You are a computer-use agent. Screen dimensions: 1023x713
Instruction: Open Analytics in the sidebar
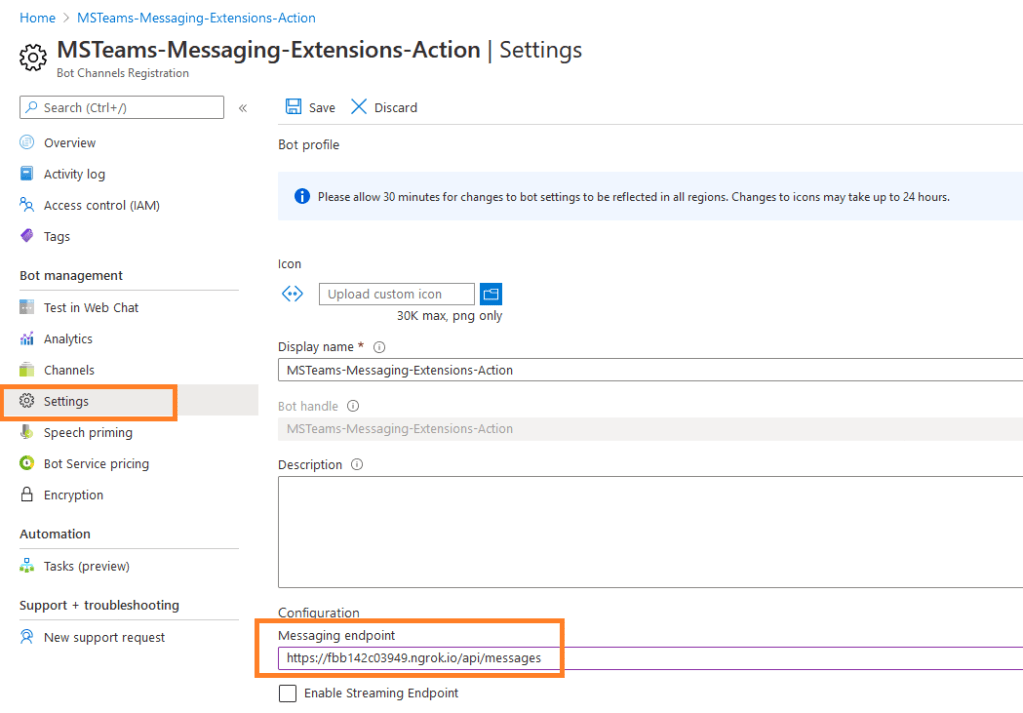coord(68,339)
